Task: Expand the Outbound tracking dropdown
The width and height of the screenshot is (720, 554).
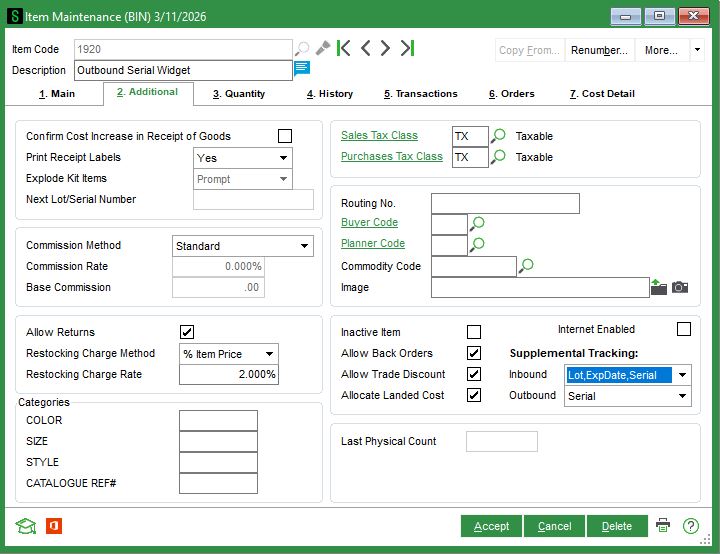Action: [x=682, y=396]
